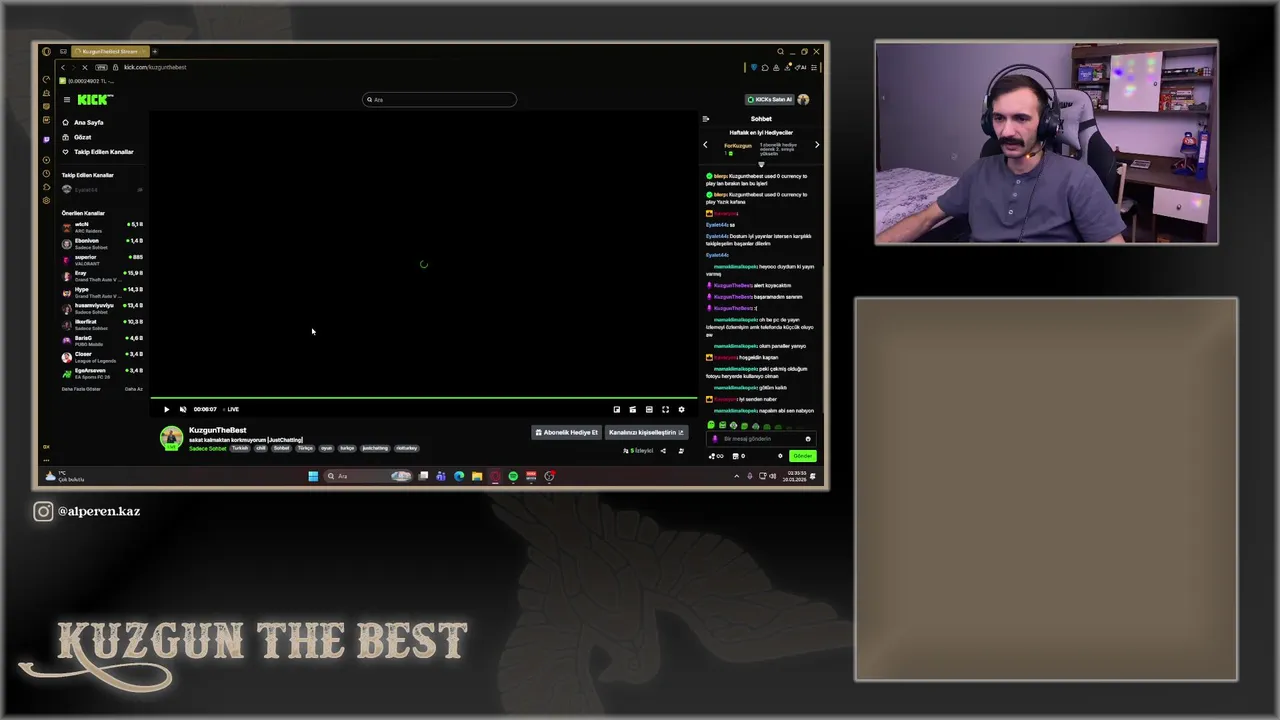Show previous weekly gifter
Screen dimensions: 1280x720
(x=705, y=145)
